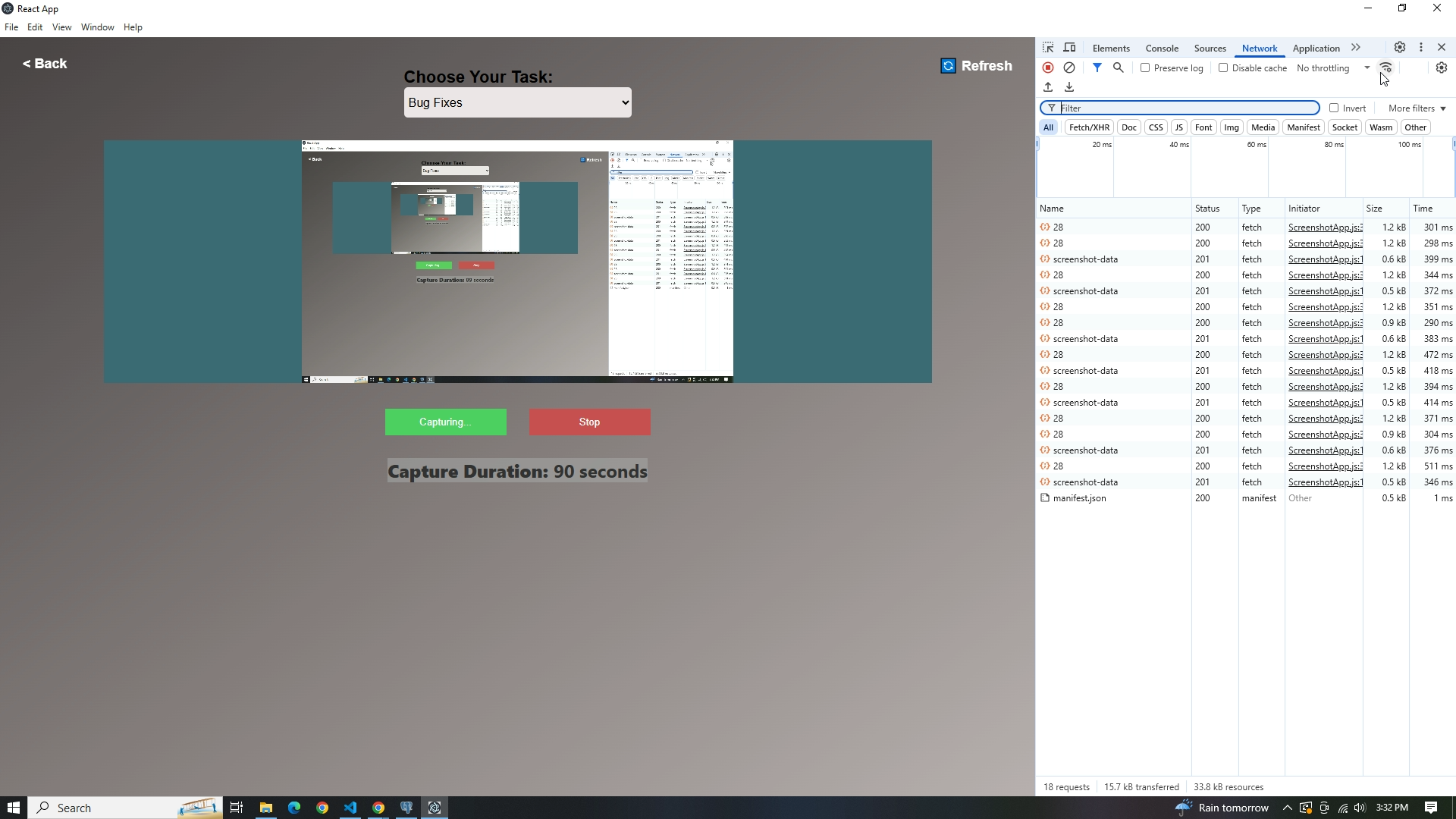Open the network search magnifier
Viewport: 1456px width, 819px height.
(x=1118, y=67)
